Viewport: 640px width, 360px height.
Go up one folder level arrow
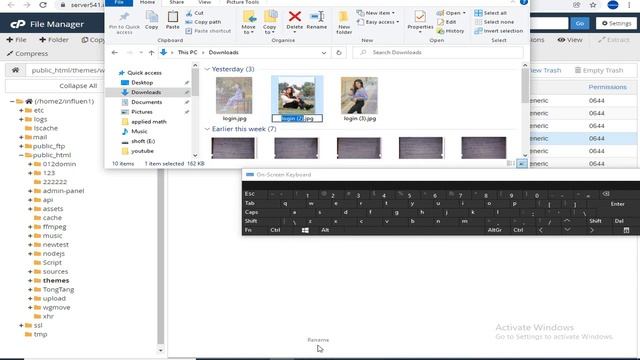point(151,53)
